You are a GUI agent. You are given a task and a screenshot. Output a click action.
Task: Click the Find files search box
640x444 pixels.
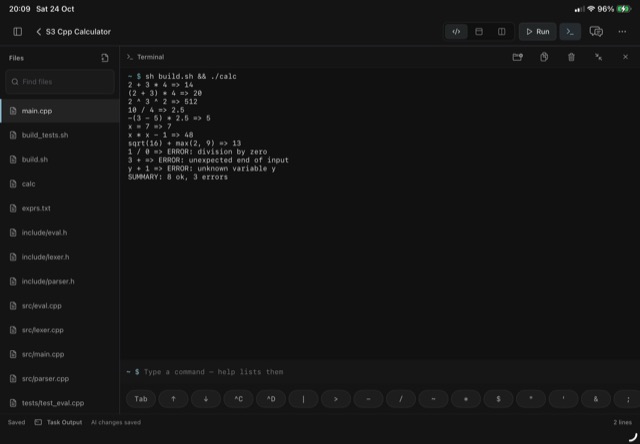60,82
